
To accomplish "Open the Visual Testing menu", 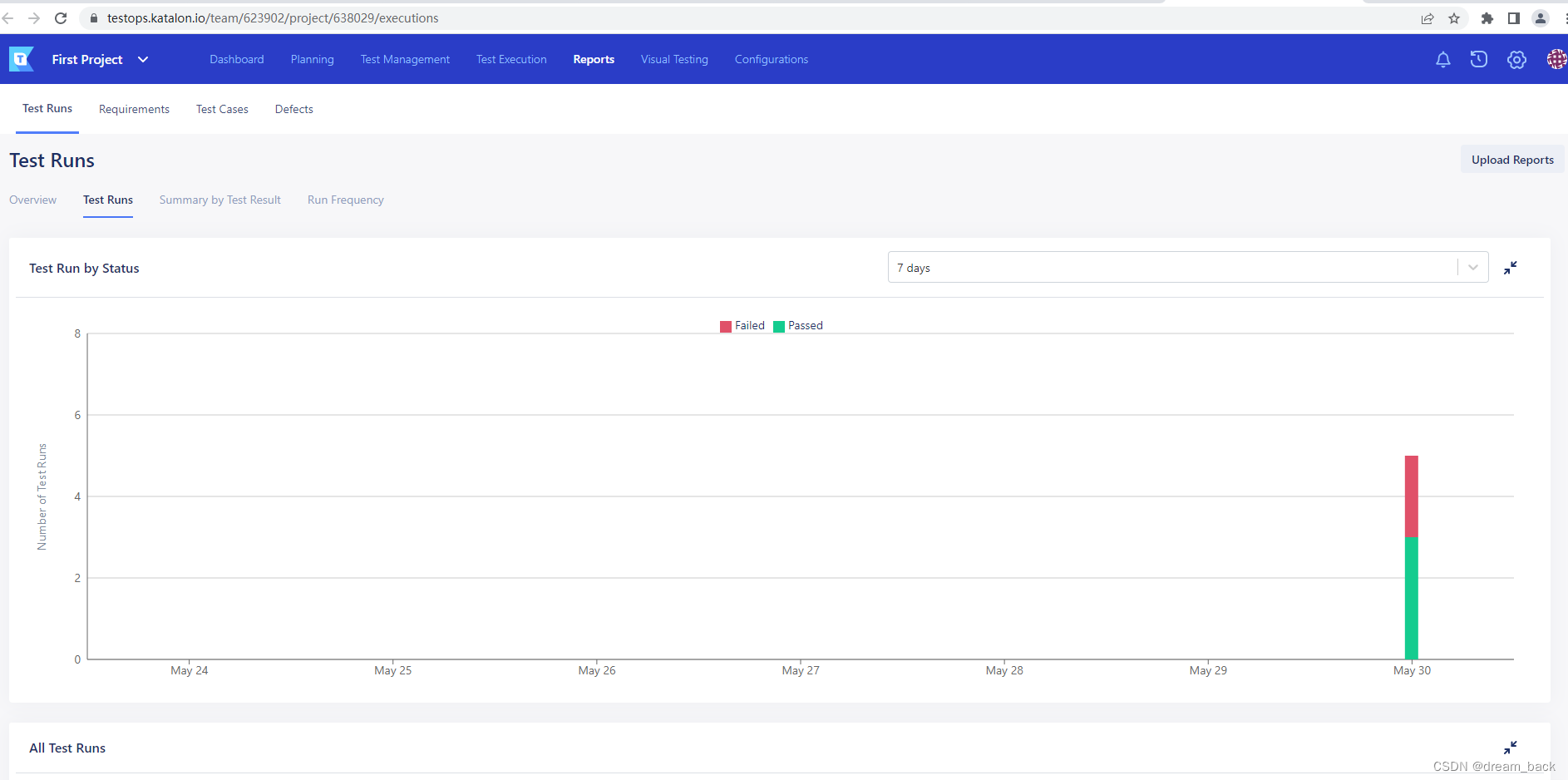I will pos(674,59).
